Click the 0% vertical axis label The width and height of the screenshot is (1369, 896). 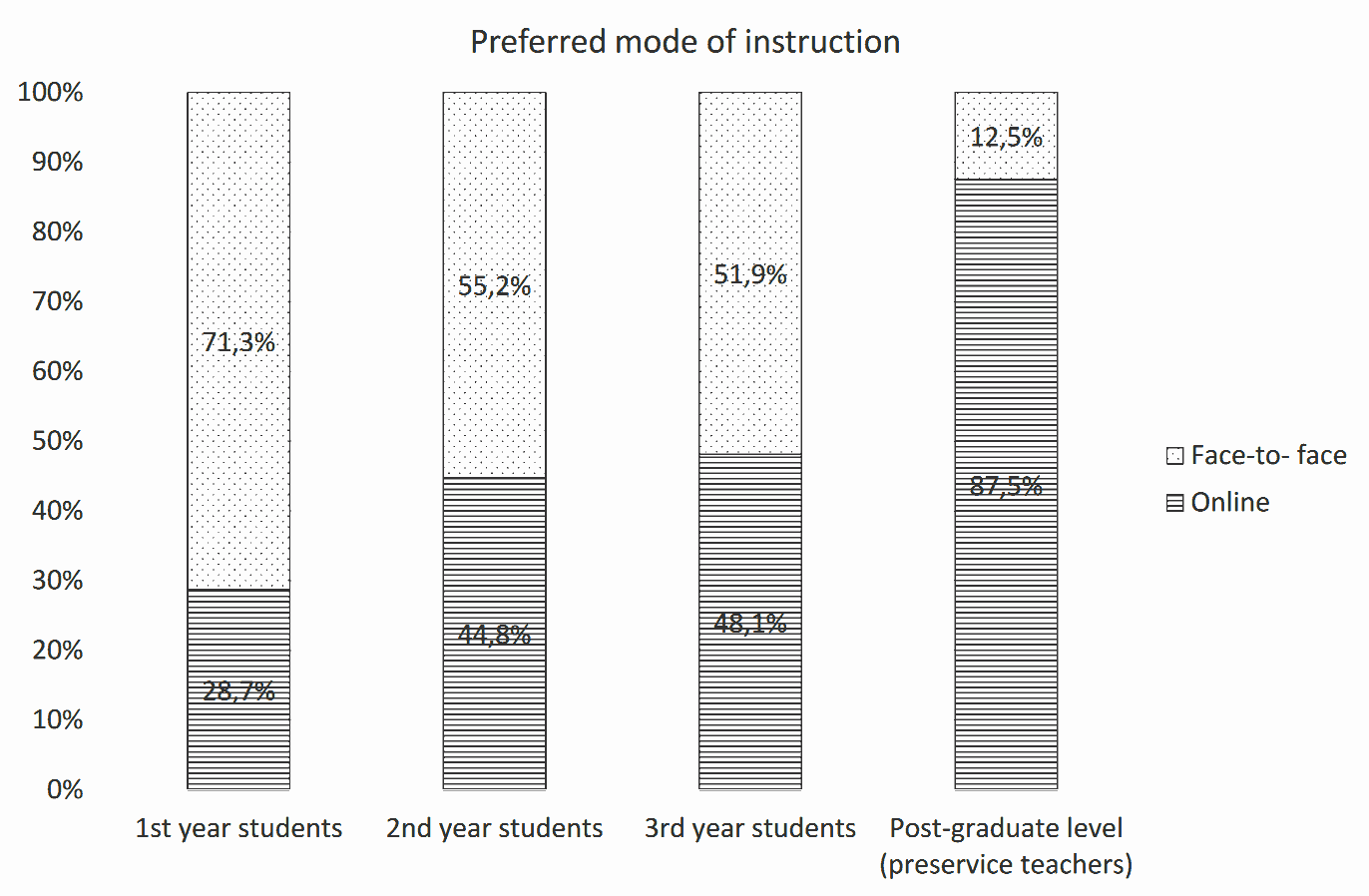click(x=65, y=789)
